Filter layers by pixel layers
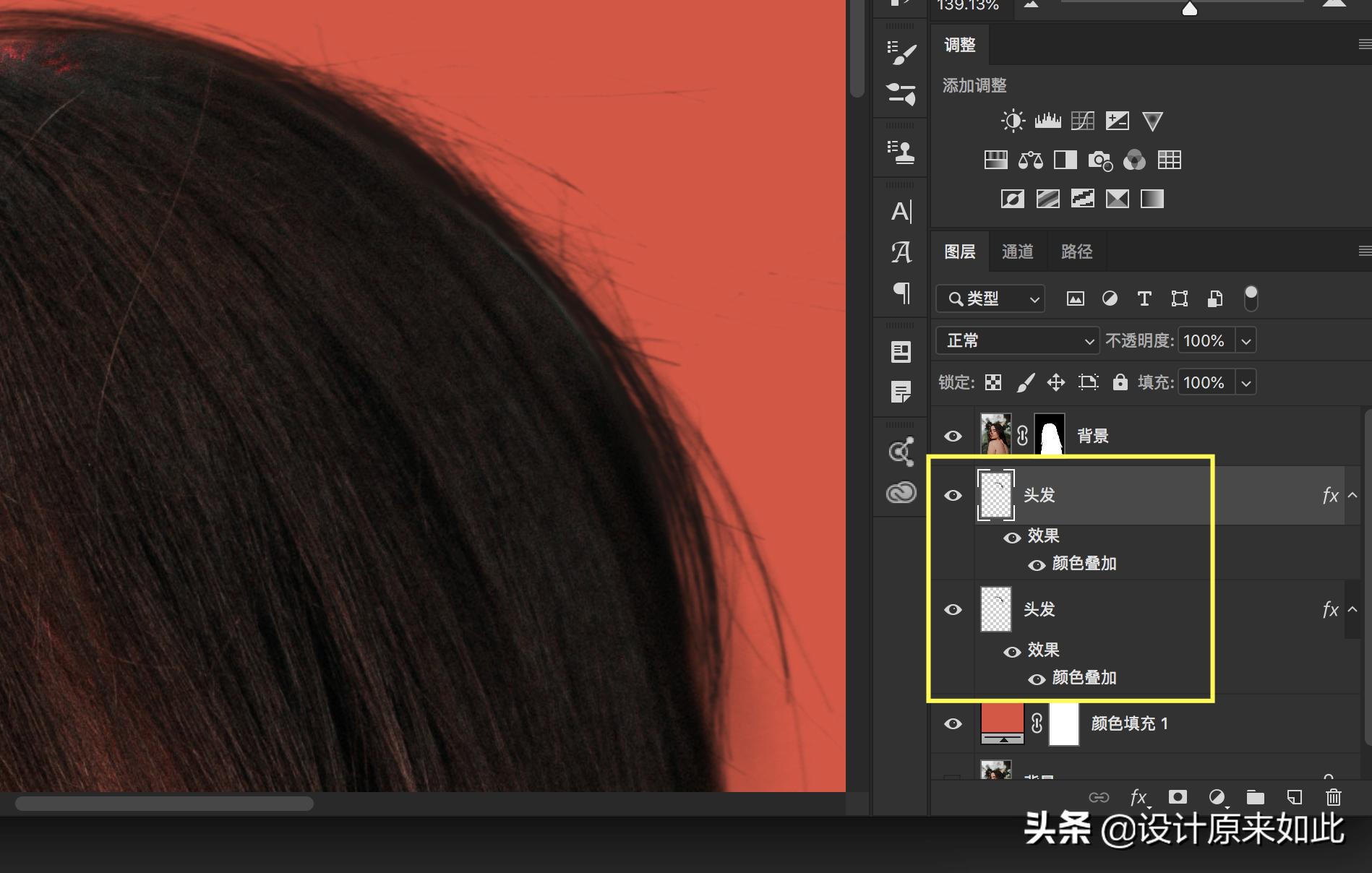Screen dimensions: 1372x873 click(x=1076, y=298)
